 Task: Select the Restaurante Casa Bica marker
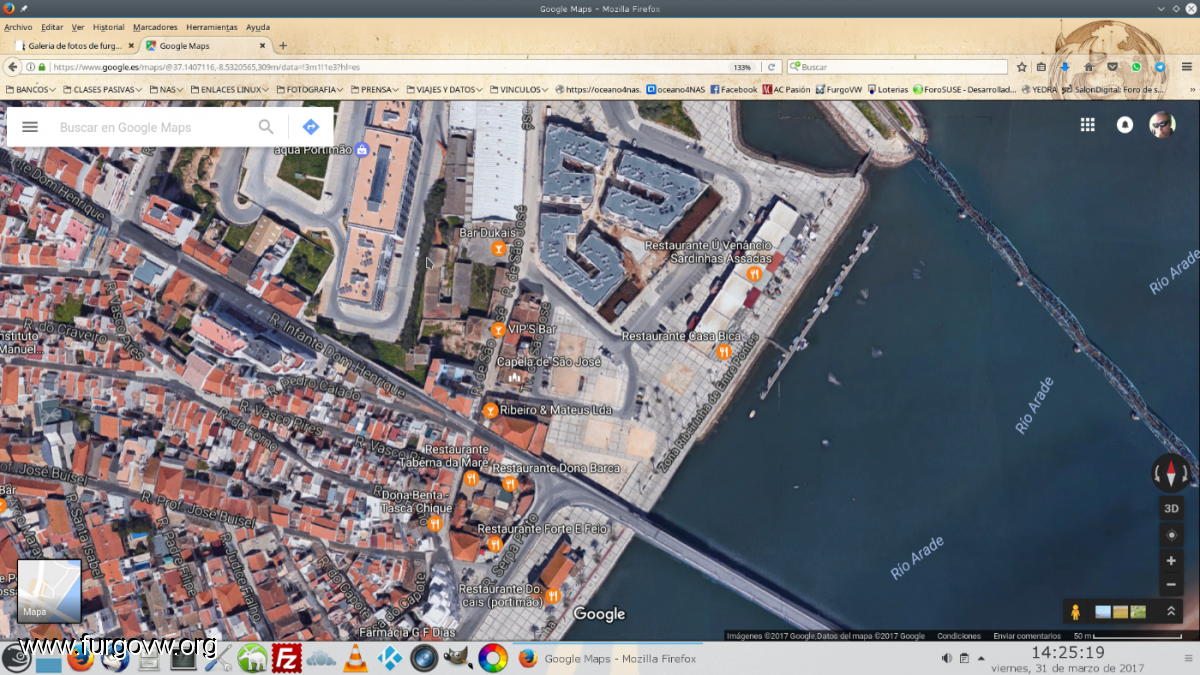pyautogui.click(x=723, y=351)
